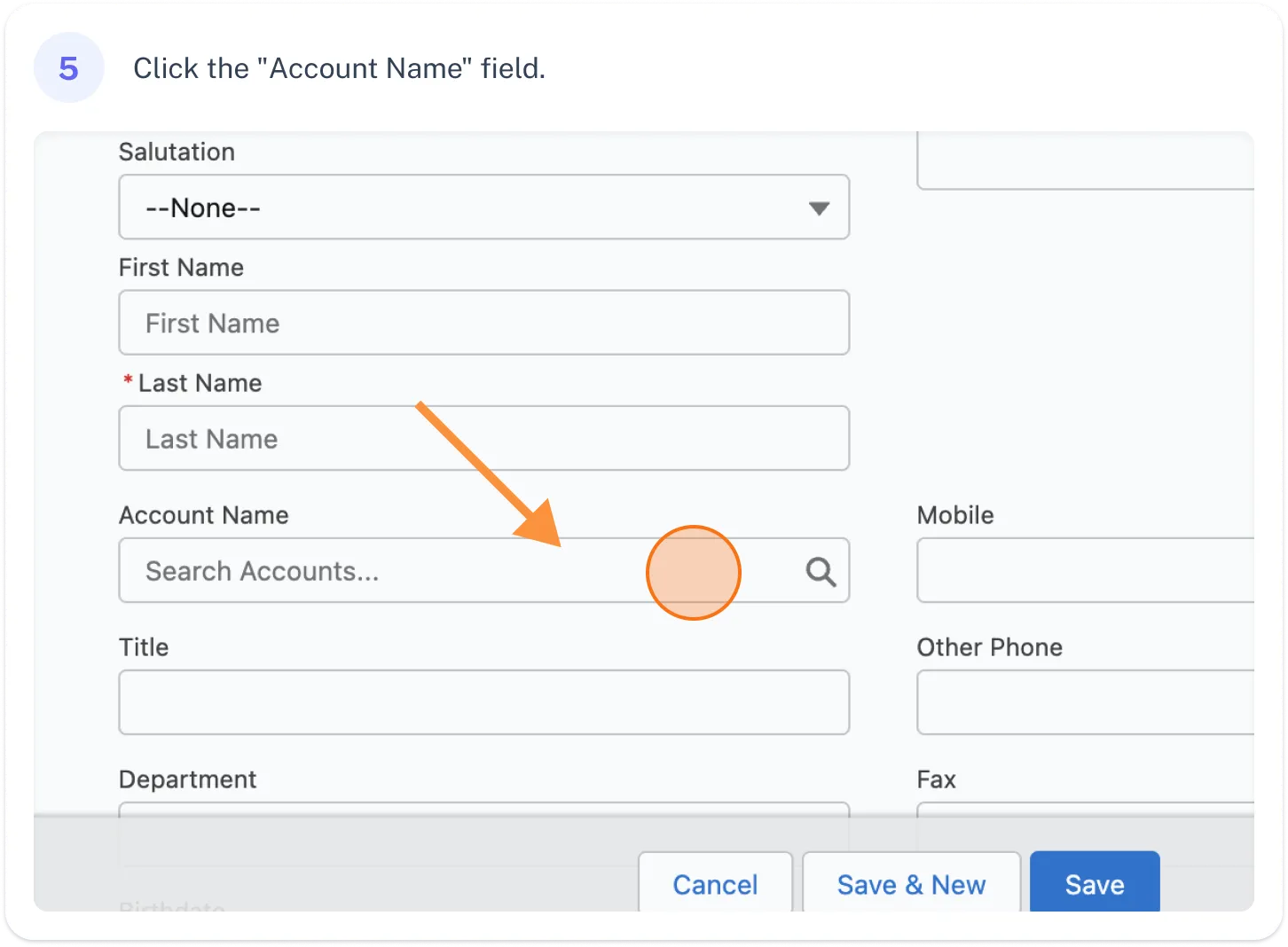This screenshot has width=1288, height=947.
Task: Click the Cancel button
Action: point(715,884)
